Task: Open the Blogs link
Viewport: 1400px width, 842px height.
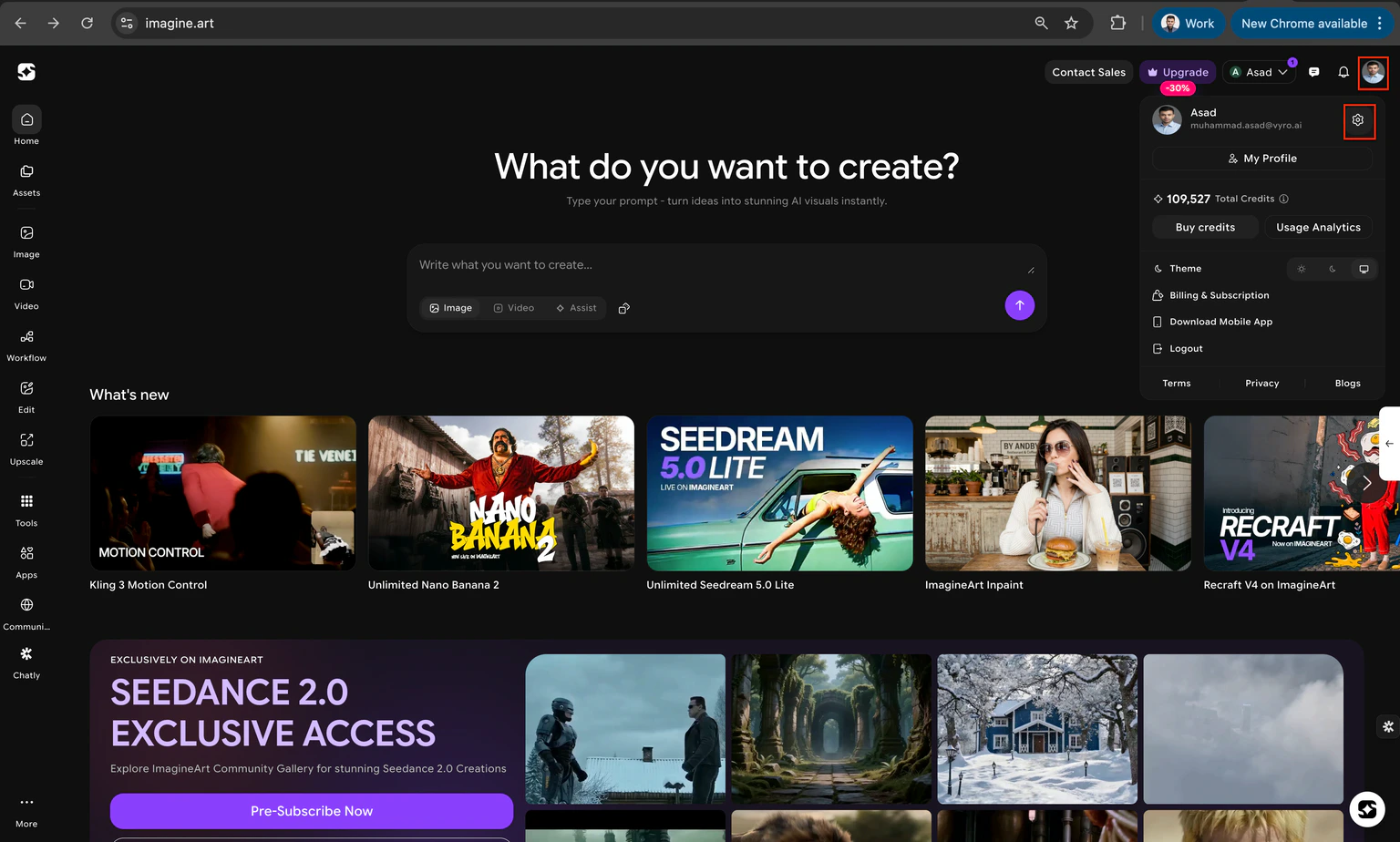Action: (1348, 383)
